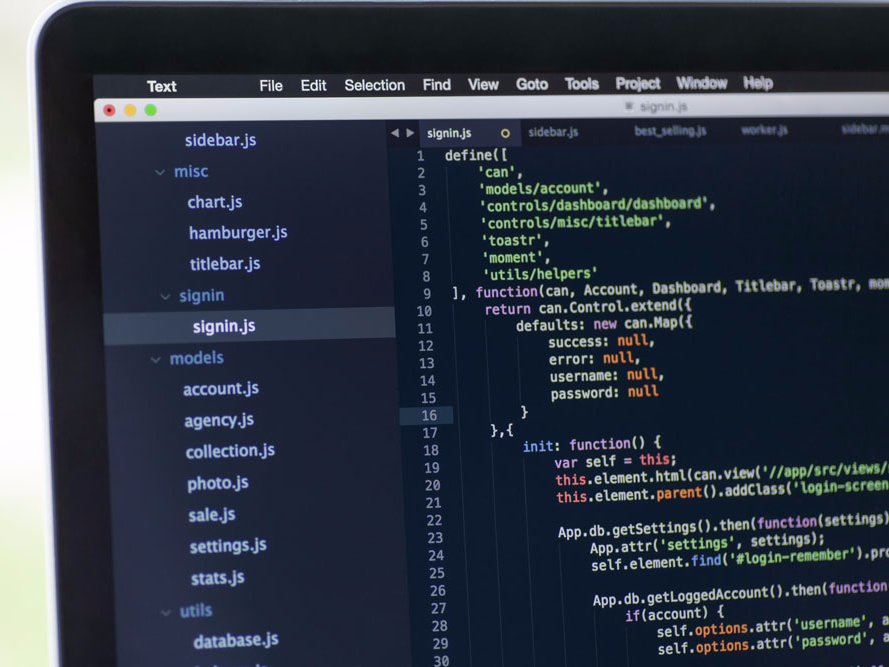Switch to the best_selling.js tab
The image size is (889, 667).
coord(670,131)
